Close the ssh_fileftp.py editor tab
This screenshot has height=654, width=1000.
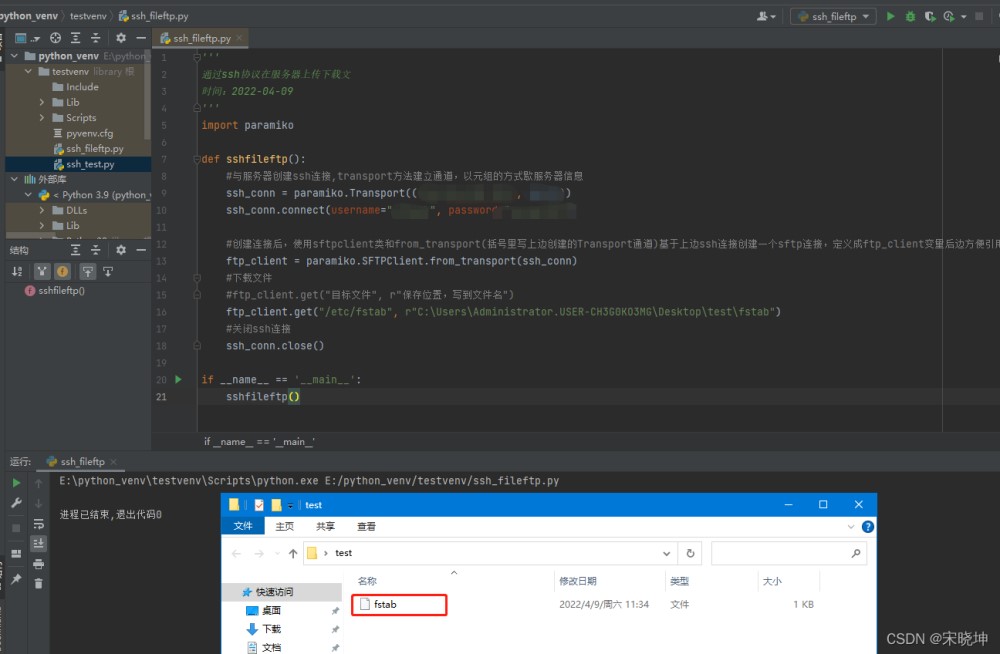click(x=239, y=38)
